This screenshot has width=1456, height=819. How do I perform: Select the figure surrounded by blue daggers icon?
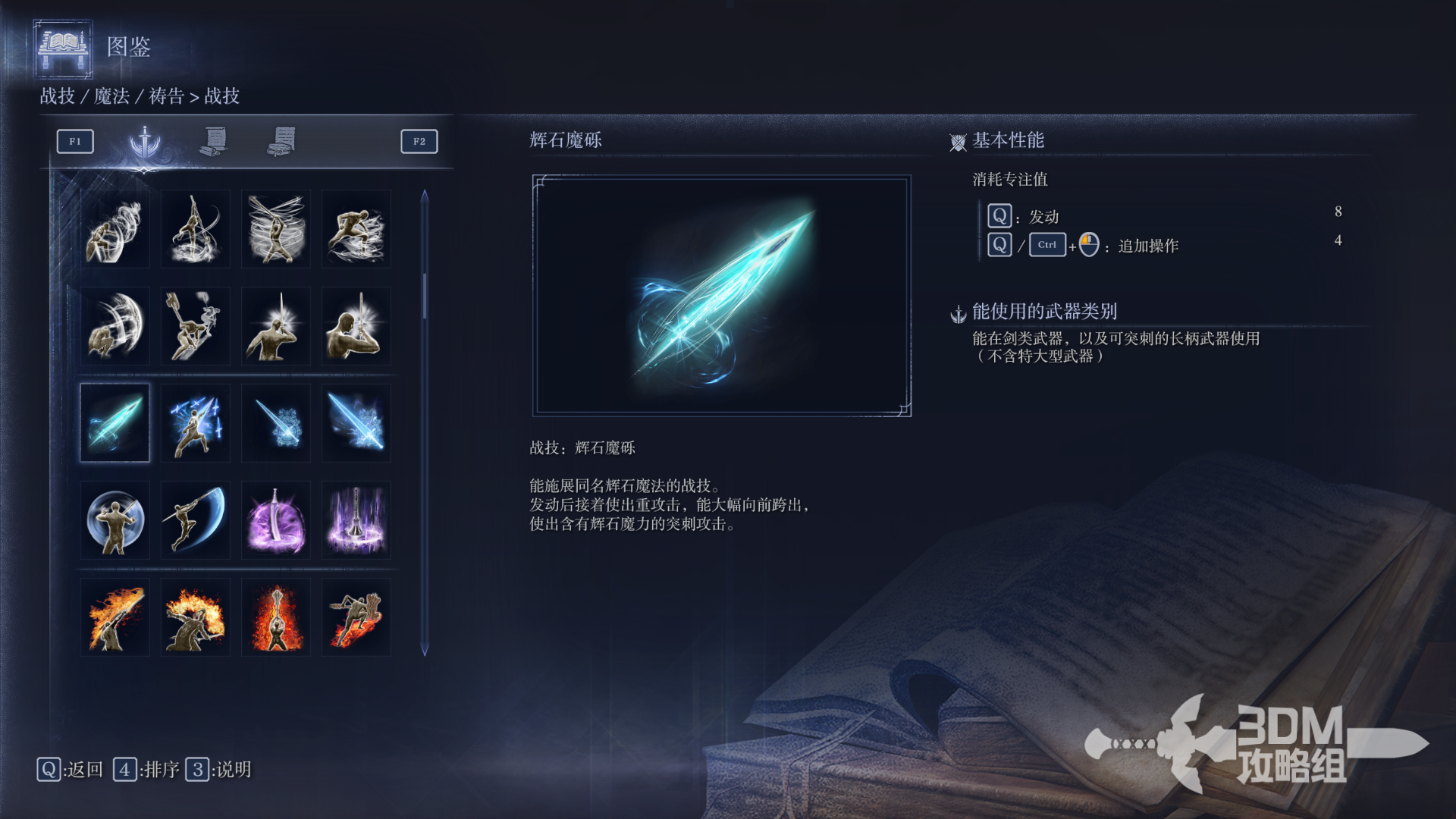coord(195,422)
